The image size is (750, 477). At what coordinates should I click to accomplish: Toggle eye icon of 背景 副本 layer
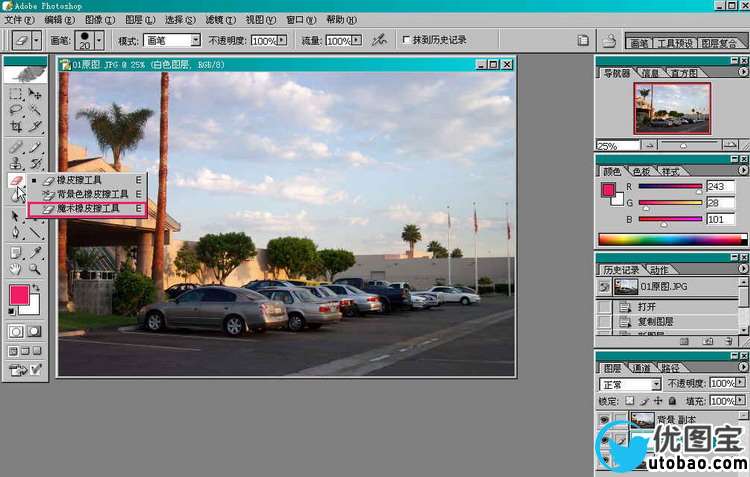604,420
